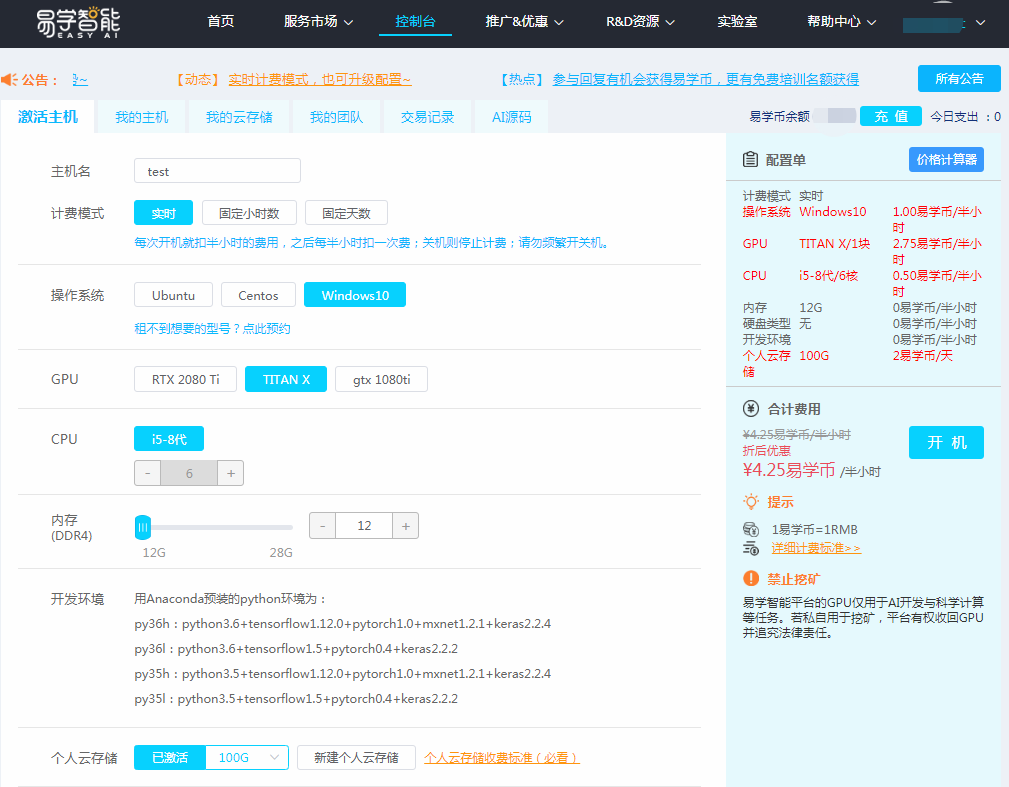Click the yen total cost icon
Viewport: 1009px width, 787px height.
pyautogui.click(x=750, y=408)
